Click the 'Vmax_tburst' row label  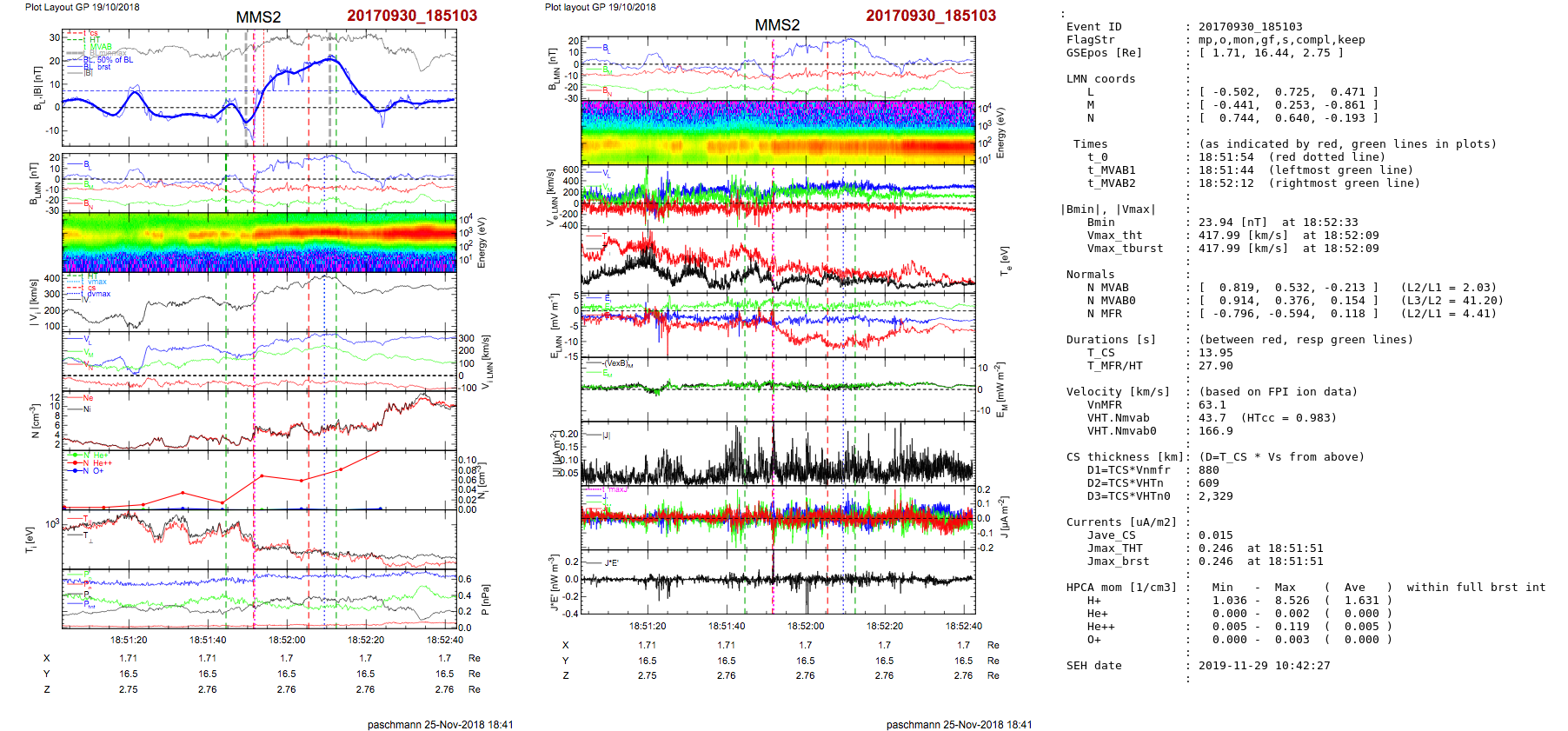(1125, 249)
